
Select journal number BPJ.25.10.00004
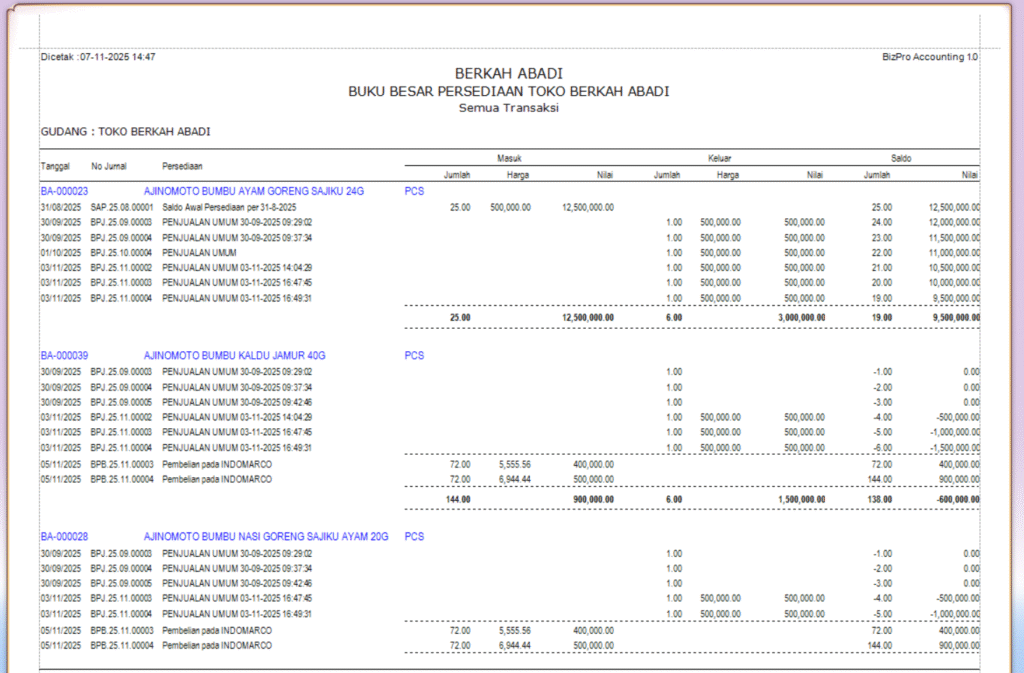pos(121,252)
